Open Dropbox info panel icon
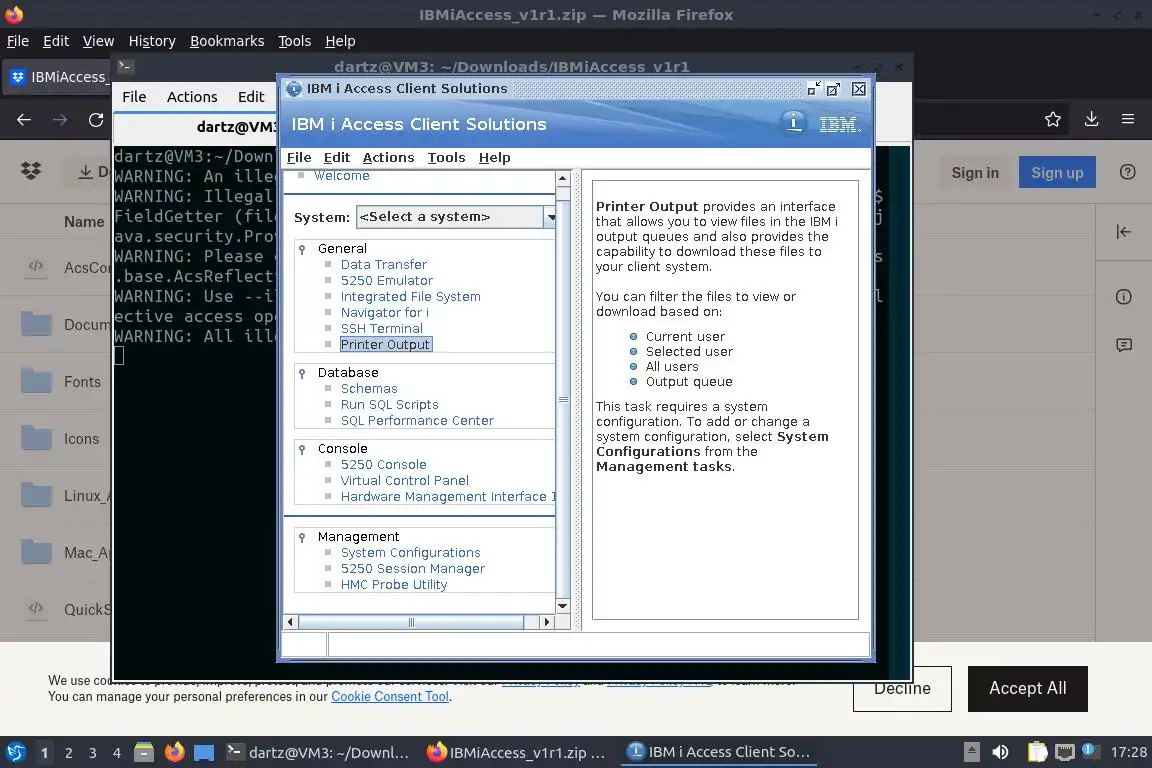Screen dimensions: 1152x768 1123,297
